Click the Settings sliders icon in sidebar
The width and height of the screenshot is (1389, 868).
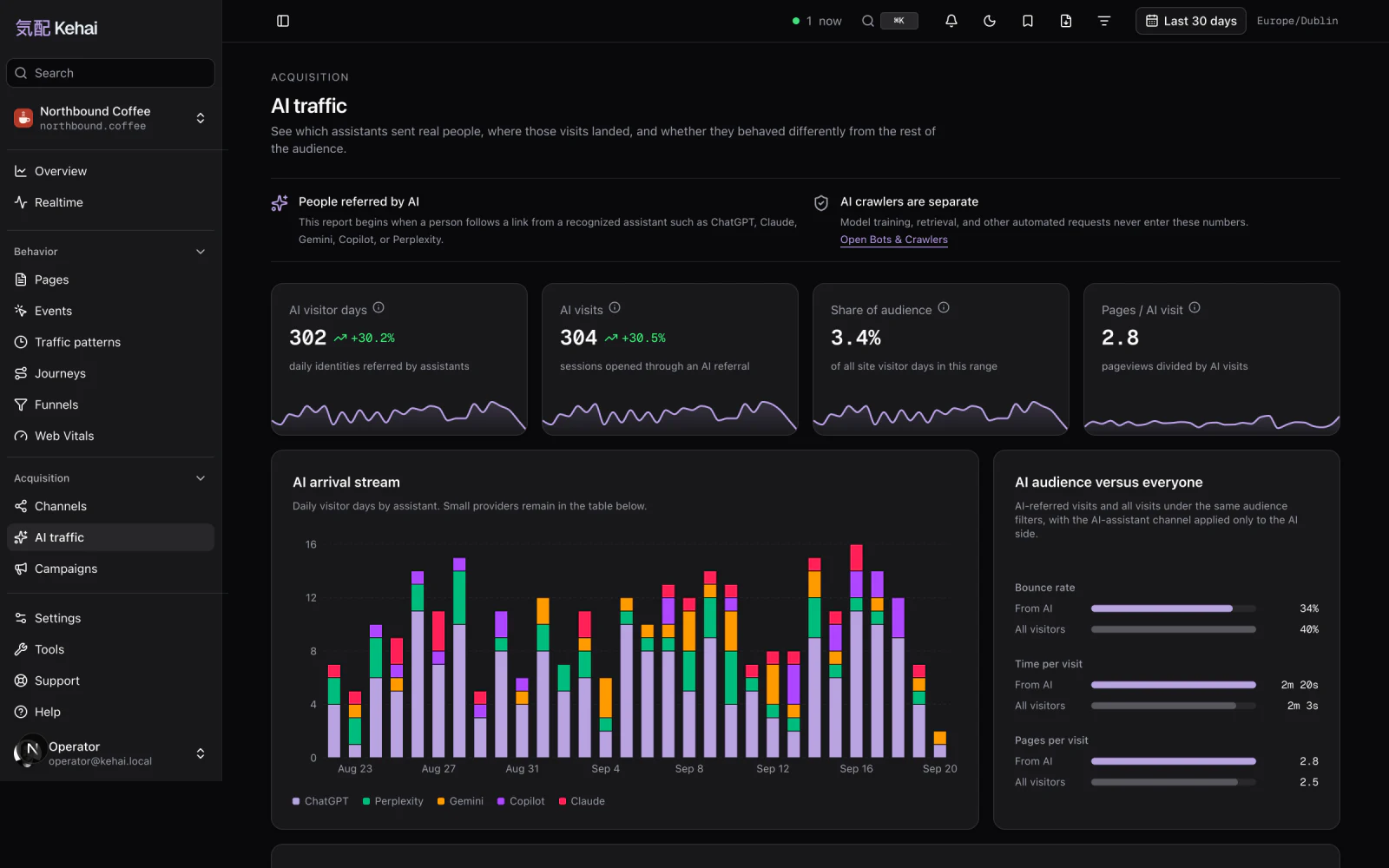[21, 618]
